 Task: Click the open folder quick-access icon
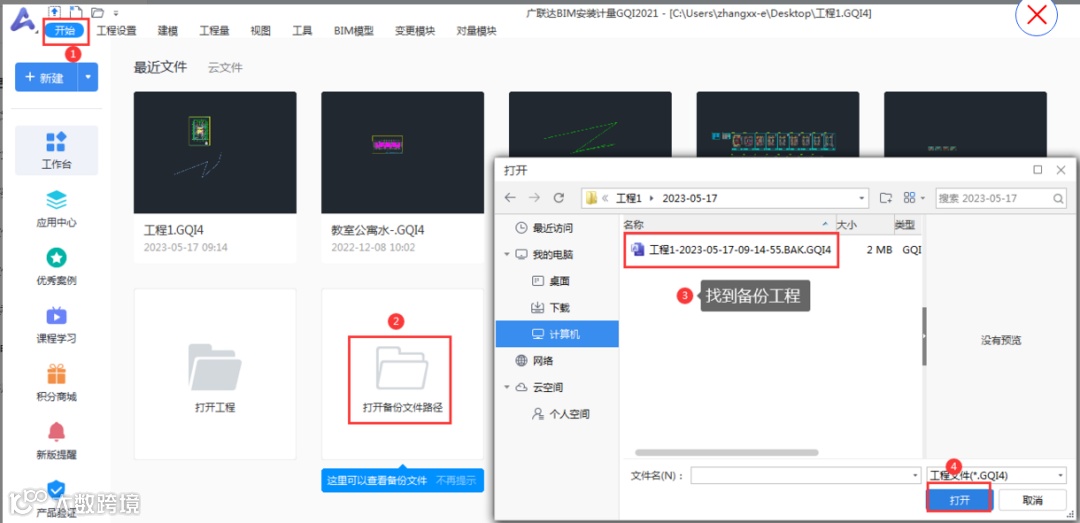coord(97,12)
